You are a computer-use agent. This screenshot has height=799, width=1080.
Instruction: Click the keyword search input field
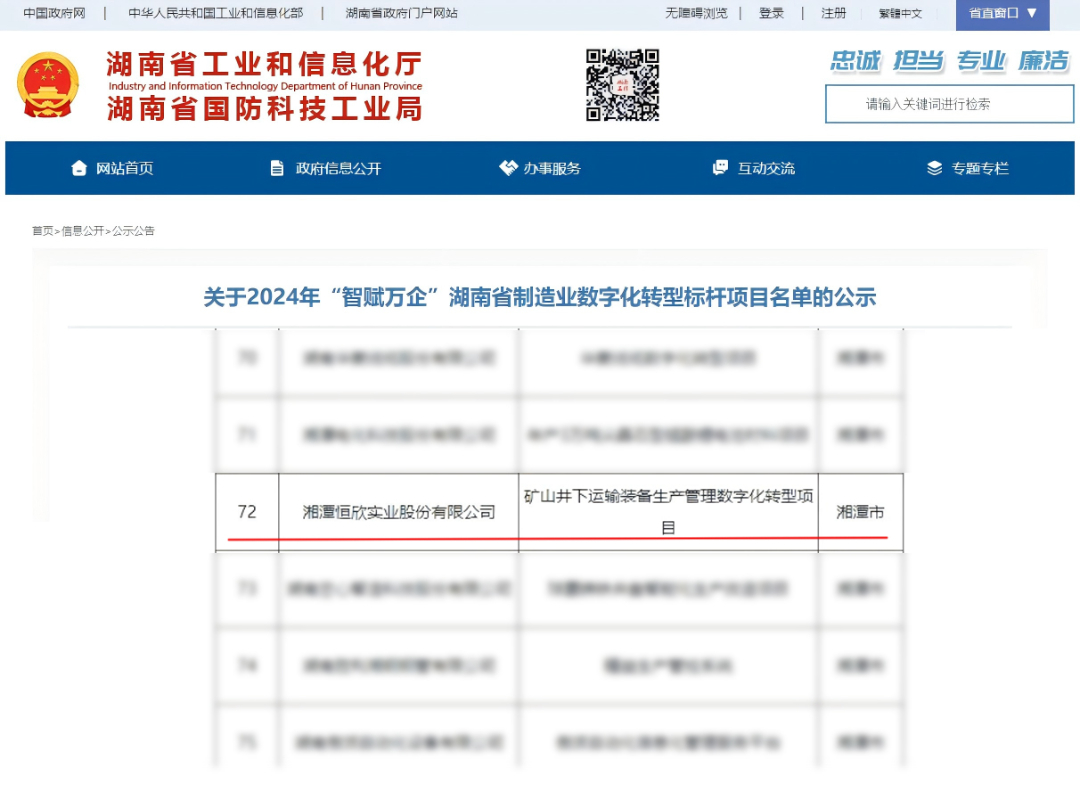(950, 104)
